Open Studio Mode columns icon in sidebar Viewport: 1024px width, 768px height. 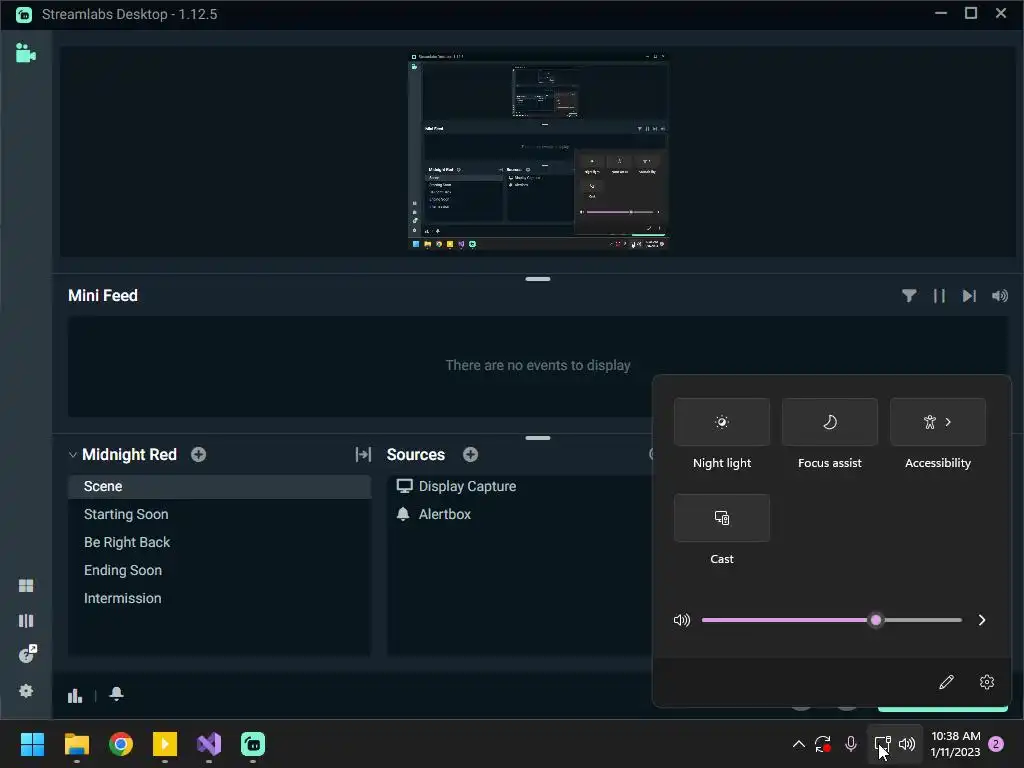(26, 620)
